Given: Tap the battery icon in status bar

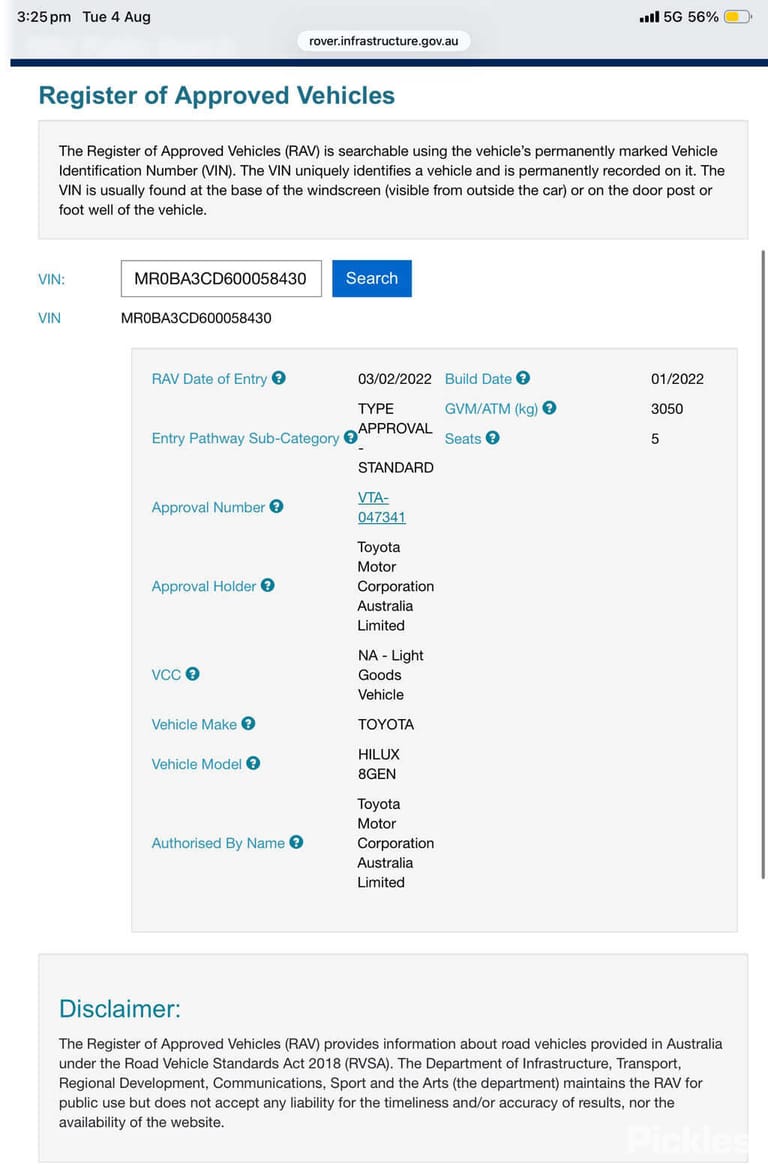Looking at the screenshot, I should tap(738, 16).
